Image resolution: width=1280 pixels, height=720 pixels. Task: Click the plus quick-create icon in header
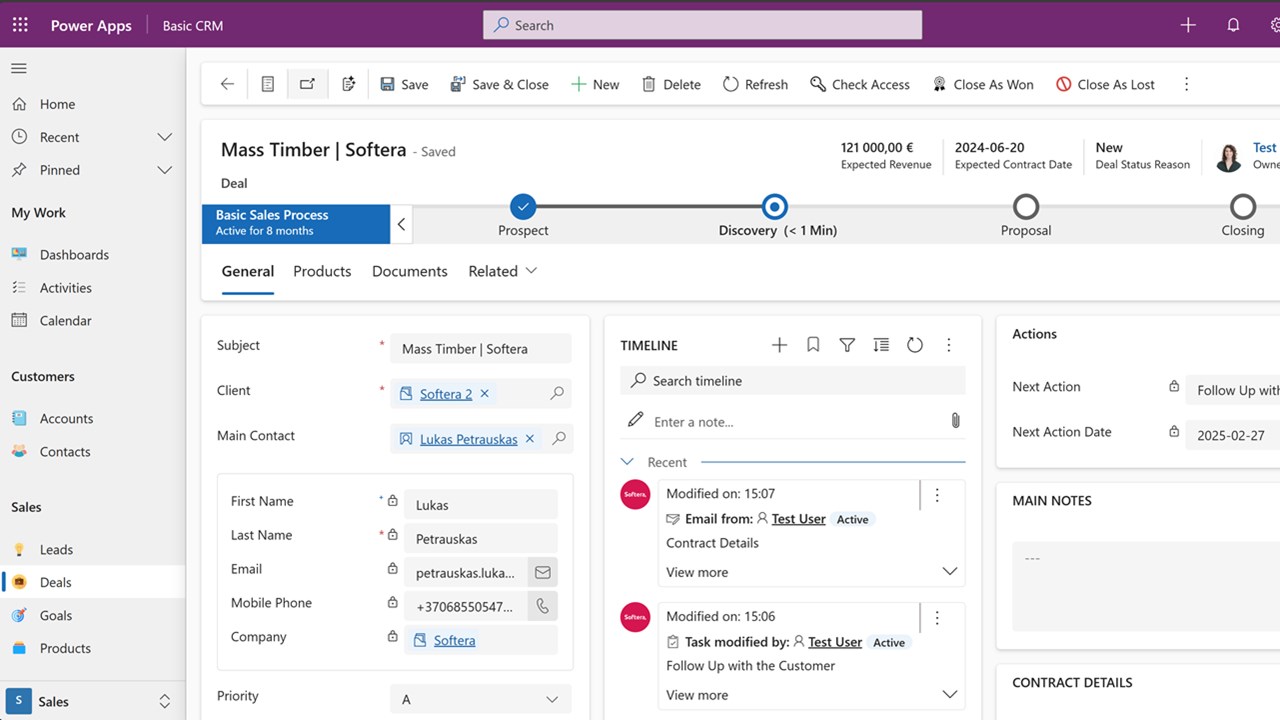[1188, 25]
